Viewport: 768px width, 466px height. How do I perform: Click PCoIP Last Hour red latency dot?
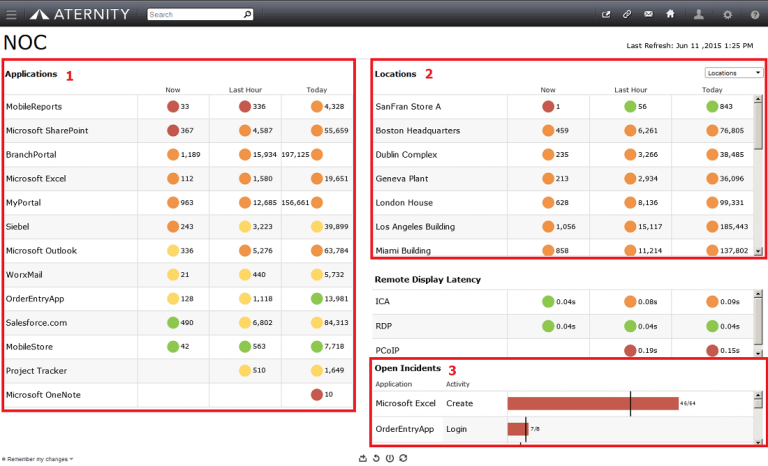[630, 350]
